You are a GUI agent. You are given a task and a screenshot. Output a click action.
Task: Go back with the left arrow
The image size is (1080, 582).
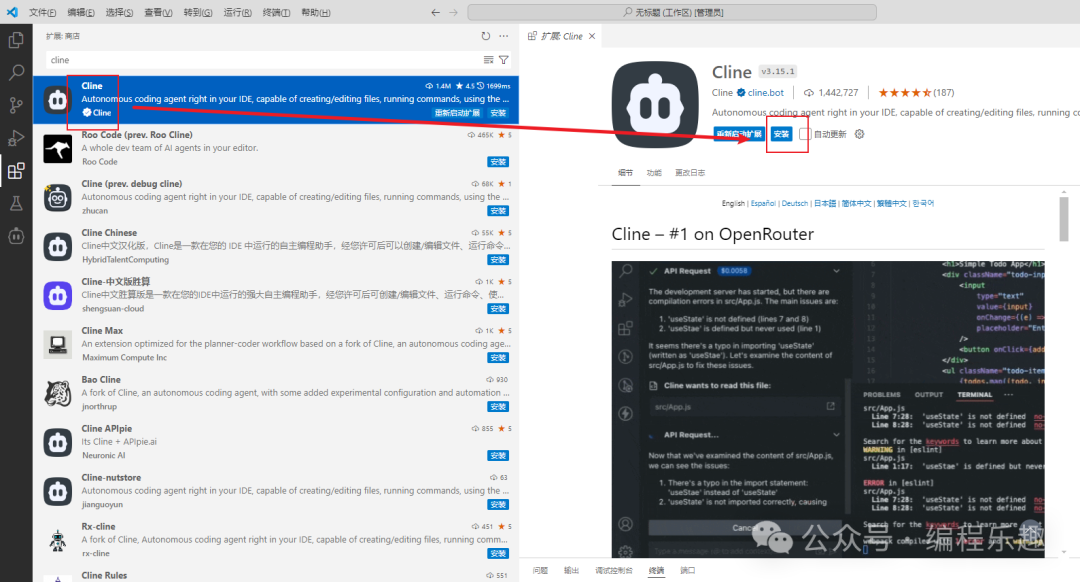[x=435, y=12]
